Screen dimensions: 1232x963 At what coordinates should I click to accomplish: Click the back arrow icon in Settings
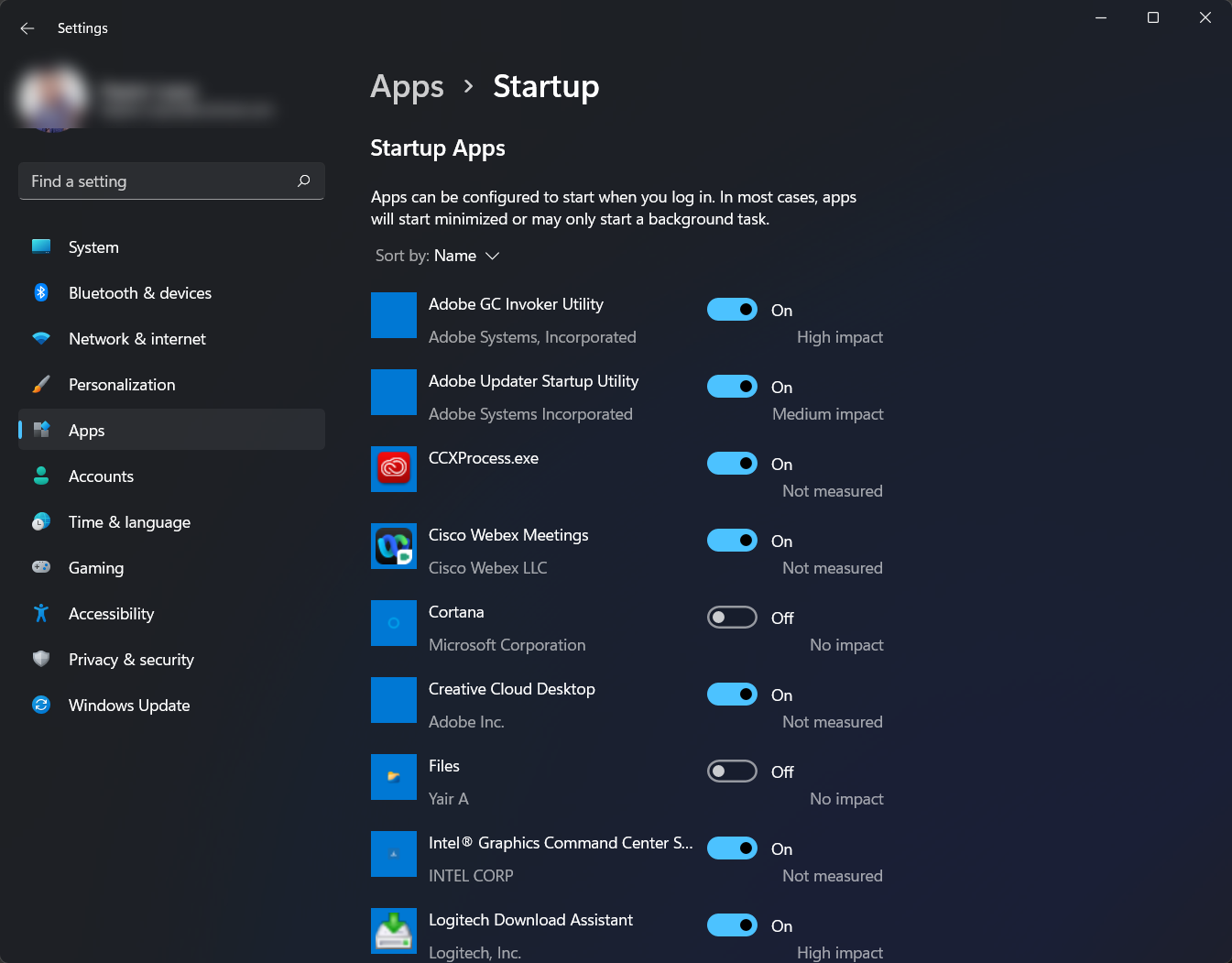[x=27, y=28]
